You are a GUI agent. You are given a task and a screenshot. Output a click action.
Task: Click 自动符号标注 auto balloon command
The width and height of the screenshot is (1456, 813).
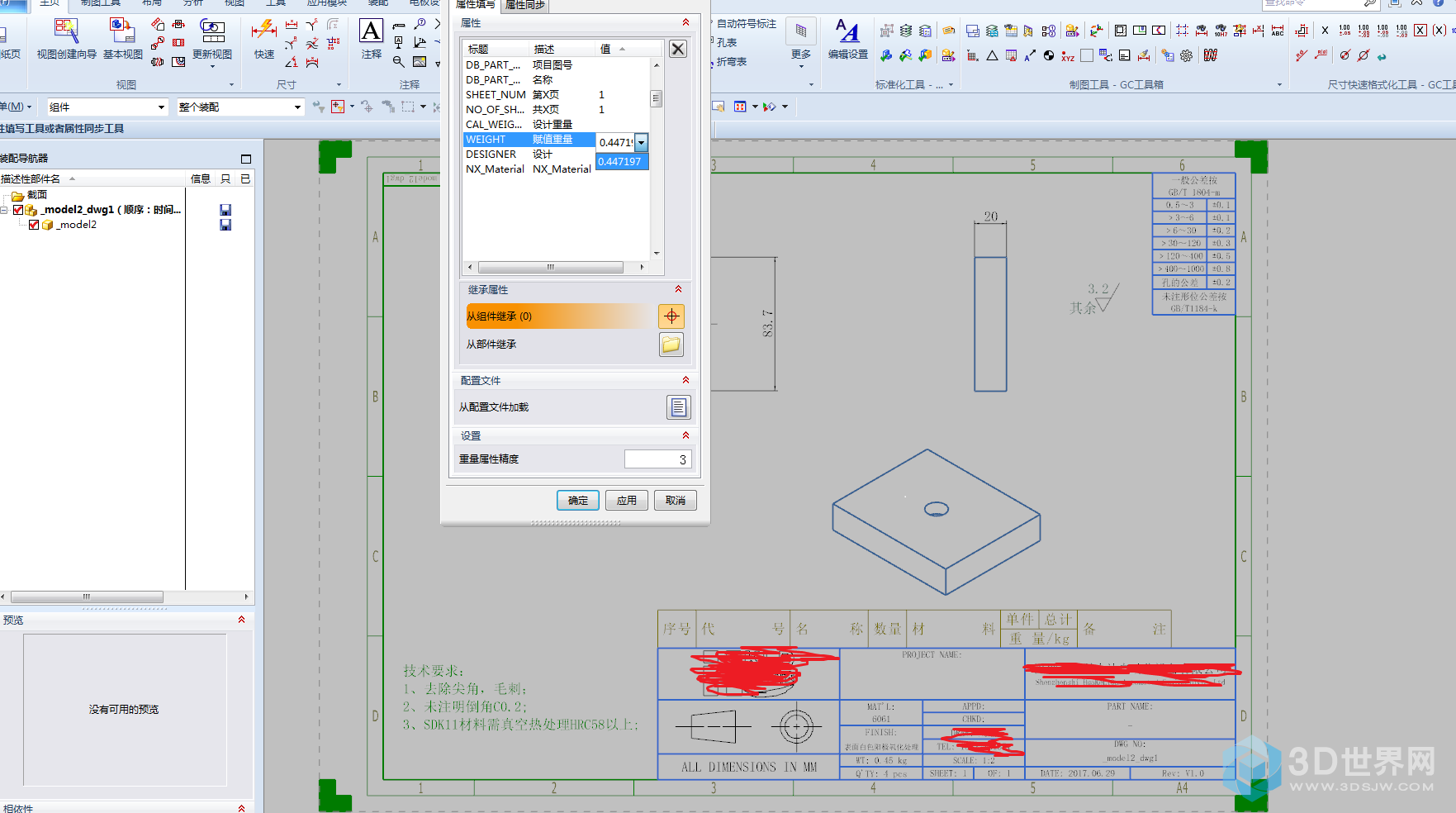(x=746, y=24)
